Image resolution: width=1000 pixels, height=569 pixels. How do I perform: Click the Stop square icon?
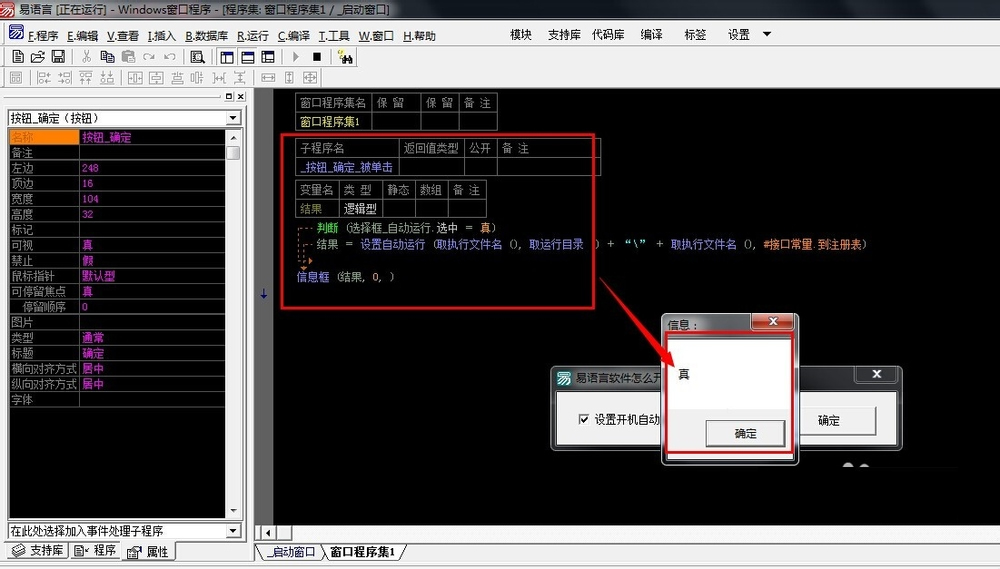(x=317, y=57)
